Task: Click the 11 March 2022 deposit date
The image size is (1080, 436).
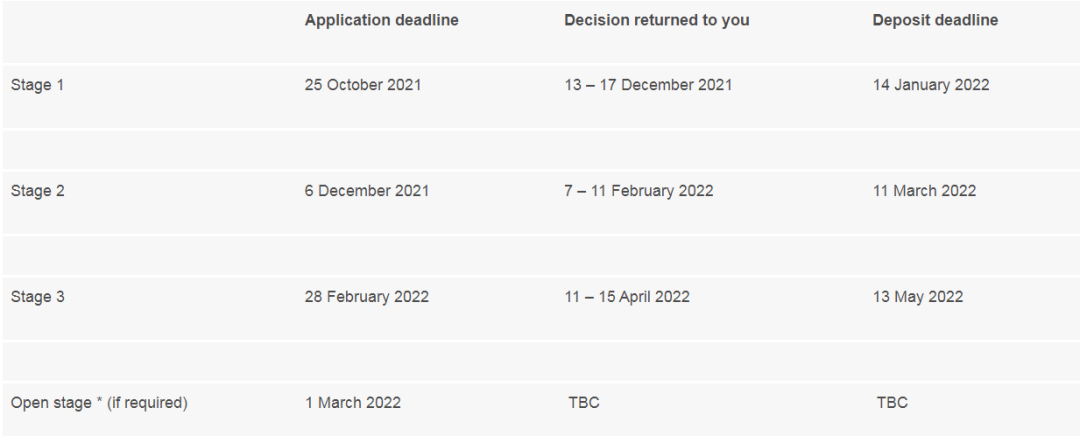Action: 924,191
